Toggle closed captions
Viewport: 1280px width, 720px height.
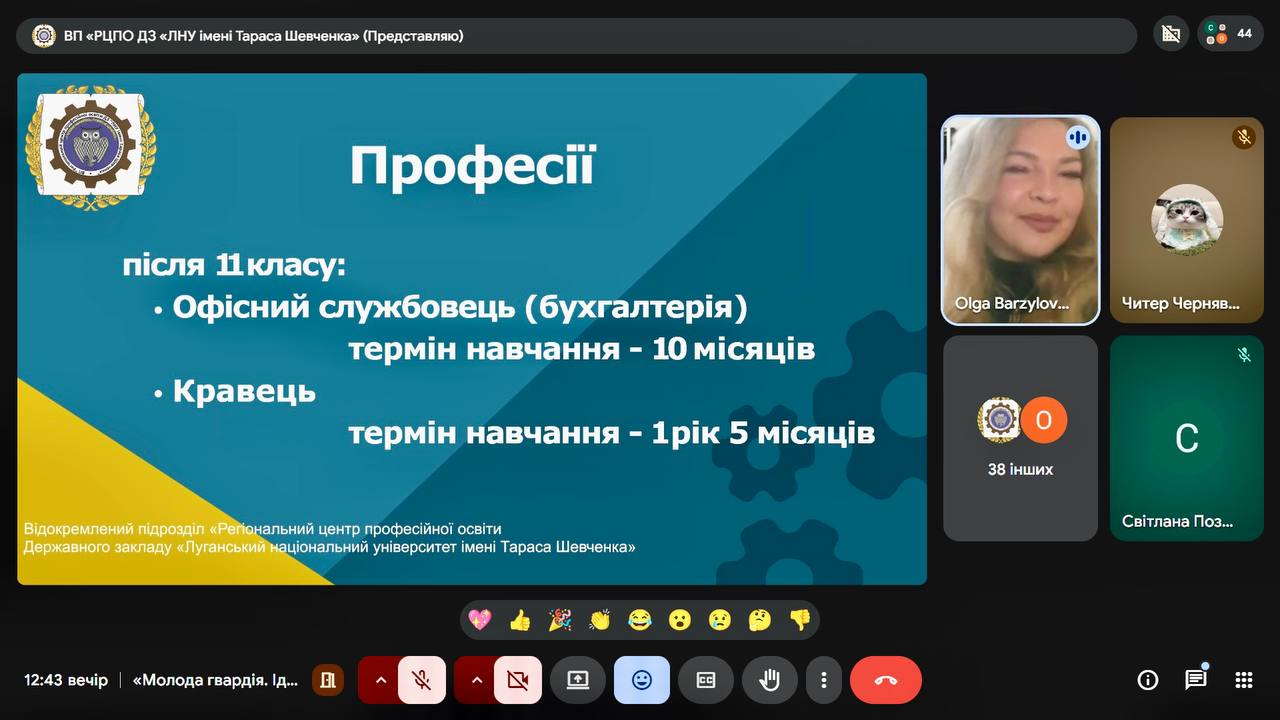[x=705, y=680]
